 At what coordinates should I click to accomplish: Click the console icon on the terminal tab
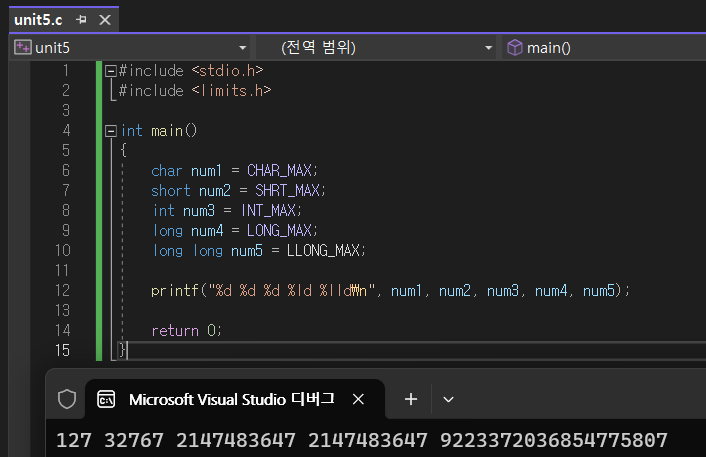[106, 399]
